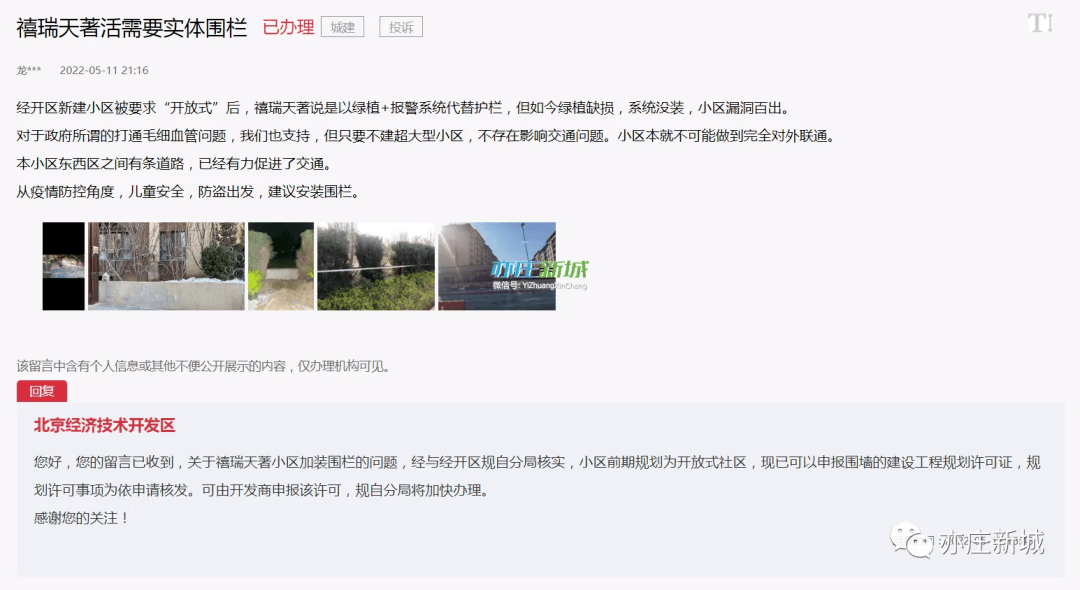Open the photo of the building's concrete wall
The height and width of the screenshot is (590, 1080).
tap(167, 266)
